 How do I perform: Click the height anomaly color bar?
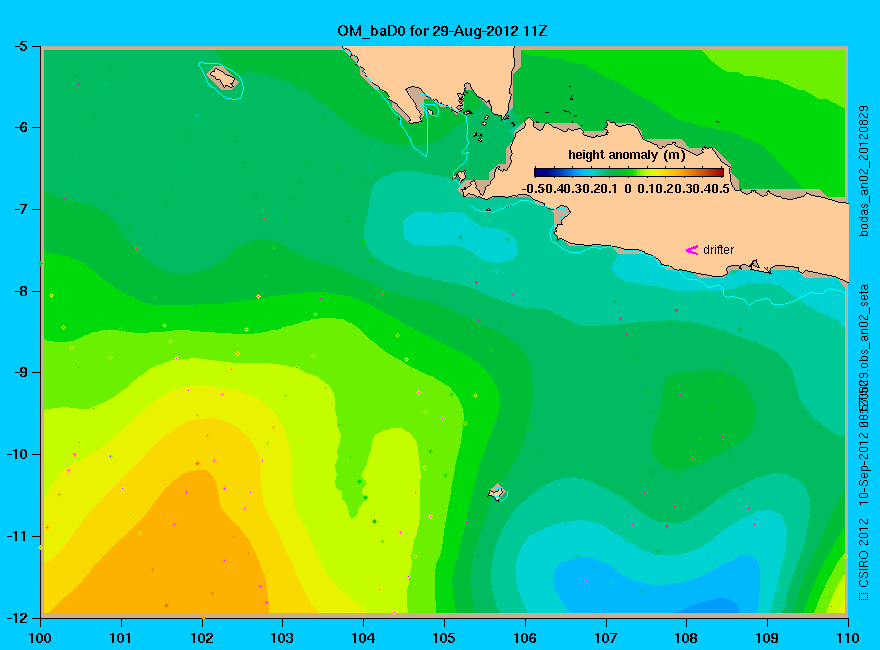(x=629, y=172)
